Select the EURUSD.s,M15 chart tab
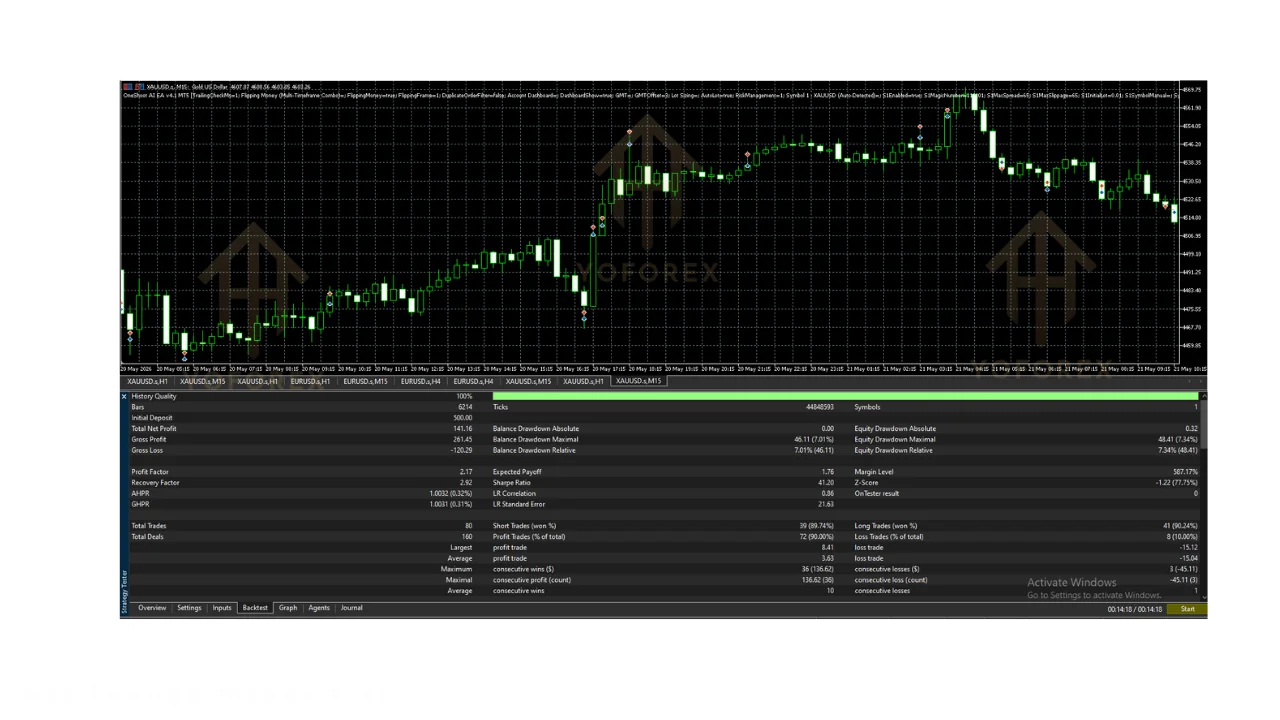This screenshot has width=1280, height=720. click(365, 381)
